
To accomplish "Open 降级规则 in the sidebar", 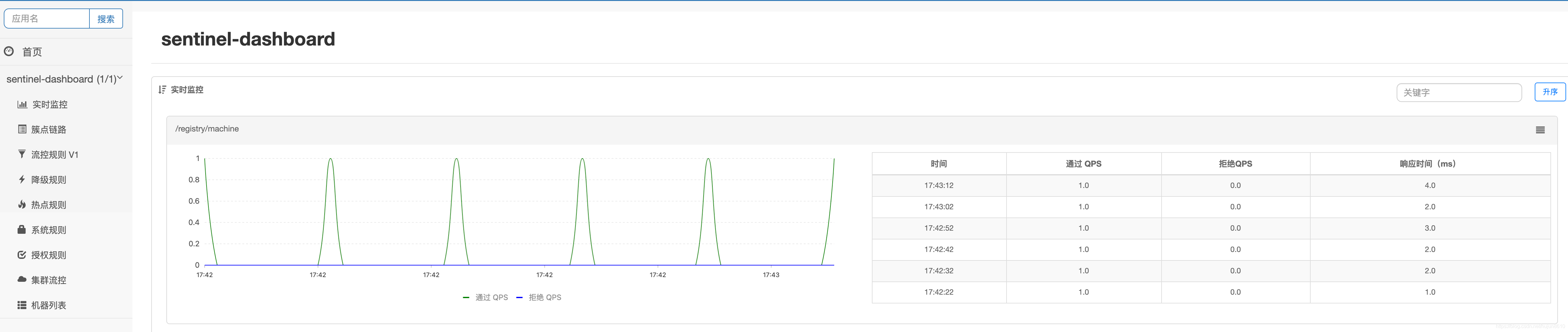I will point(49,180).
